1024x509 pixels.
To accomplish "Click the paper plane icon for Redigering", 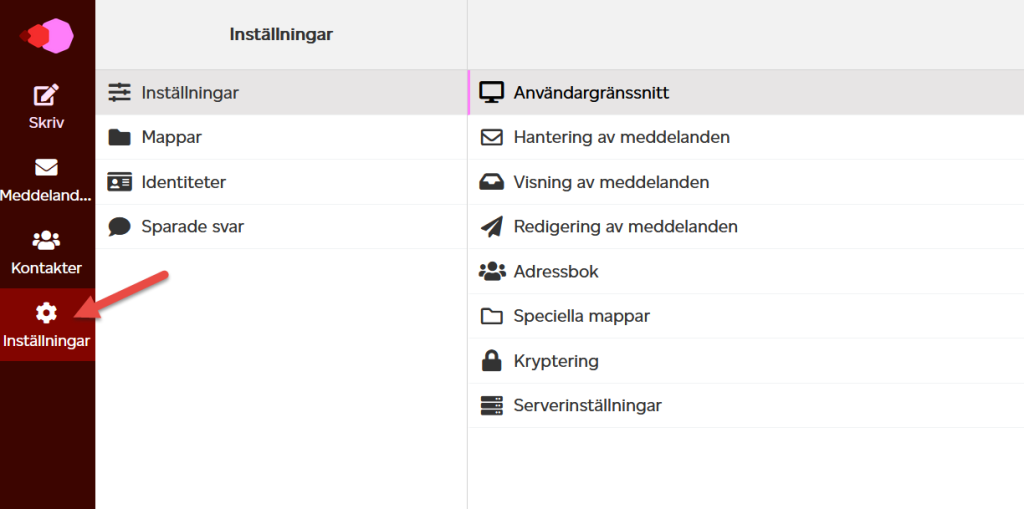I will pos(492,227).
